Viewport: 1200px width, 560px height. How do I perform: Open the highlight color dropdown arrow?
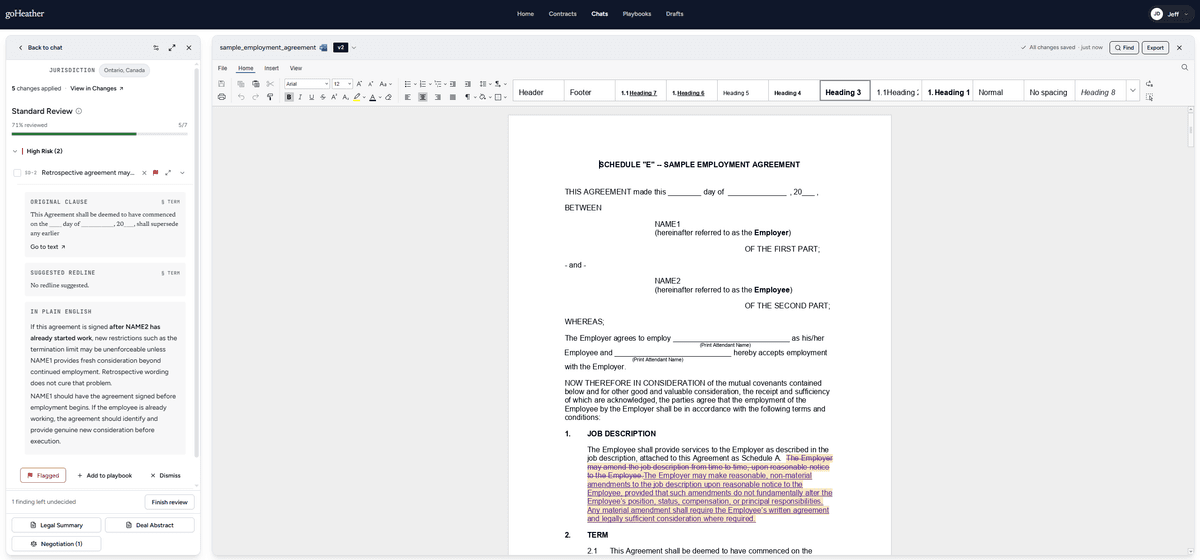tap(365, 97)
